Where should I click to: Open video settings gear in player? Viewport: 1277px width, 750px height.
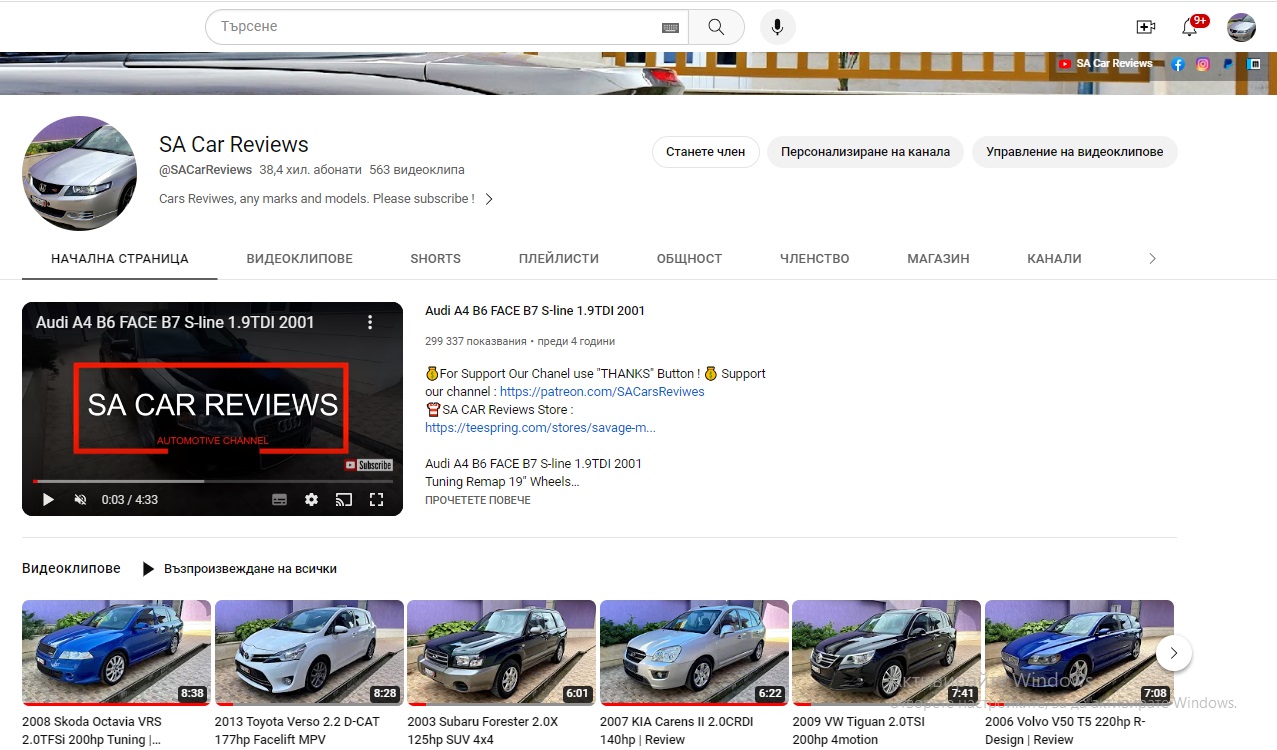(x=311, y=500)
